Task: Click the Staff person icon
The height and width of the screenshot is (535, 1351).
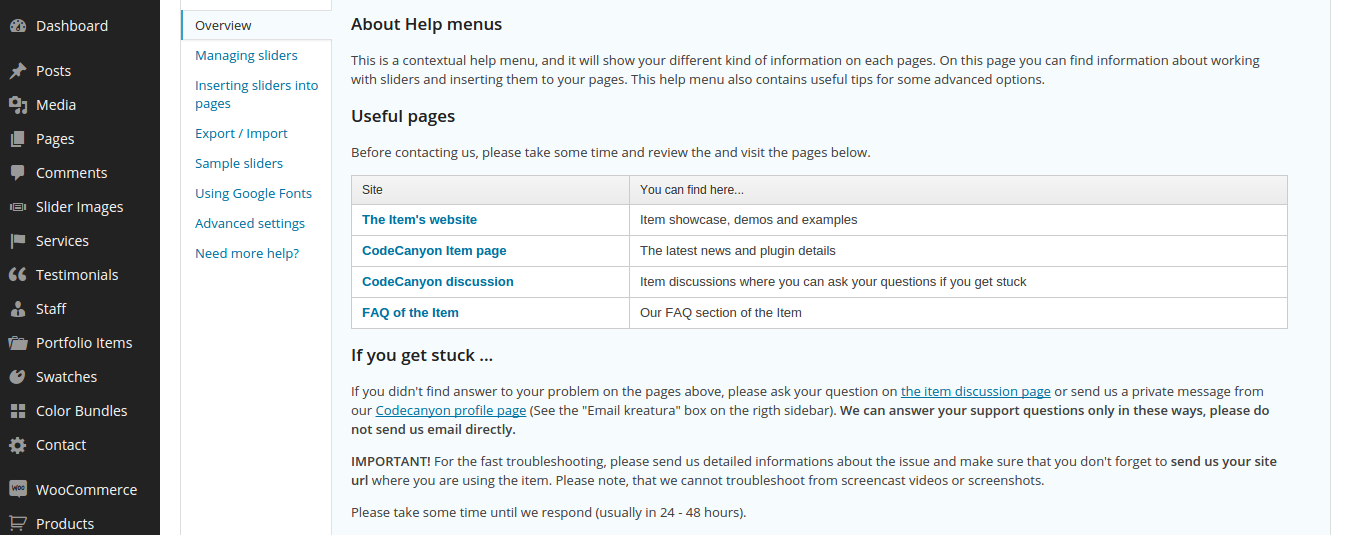Action: 18,309
